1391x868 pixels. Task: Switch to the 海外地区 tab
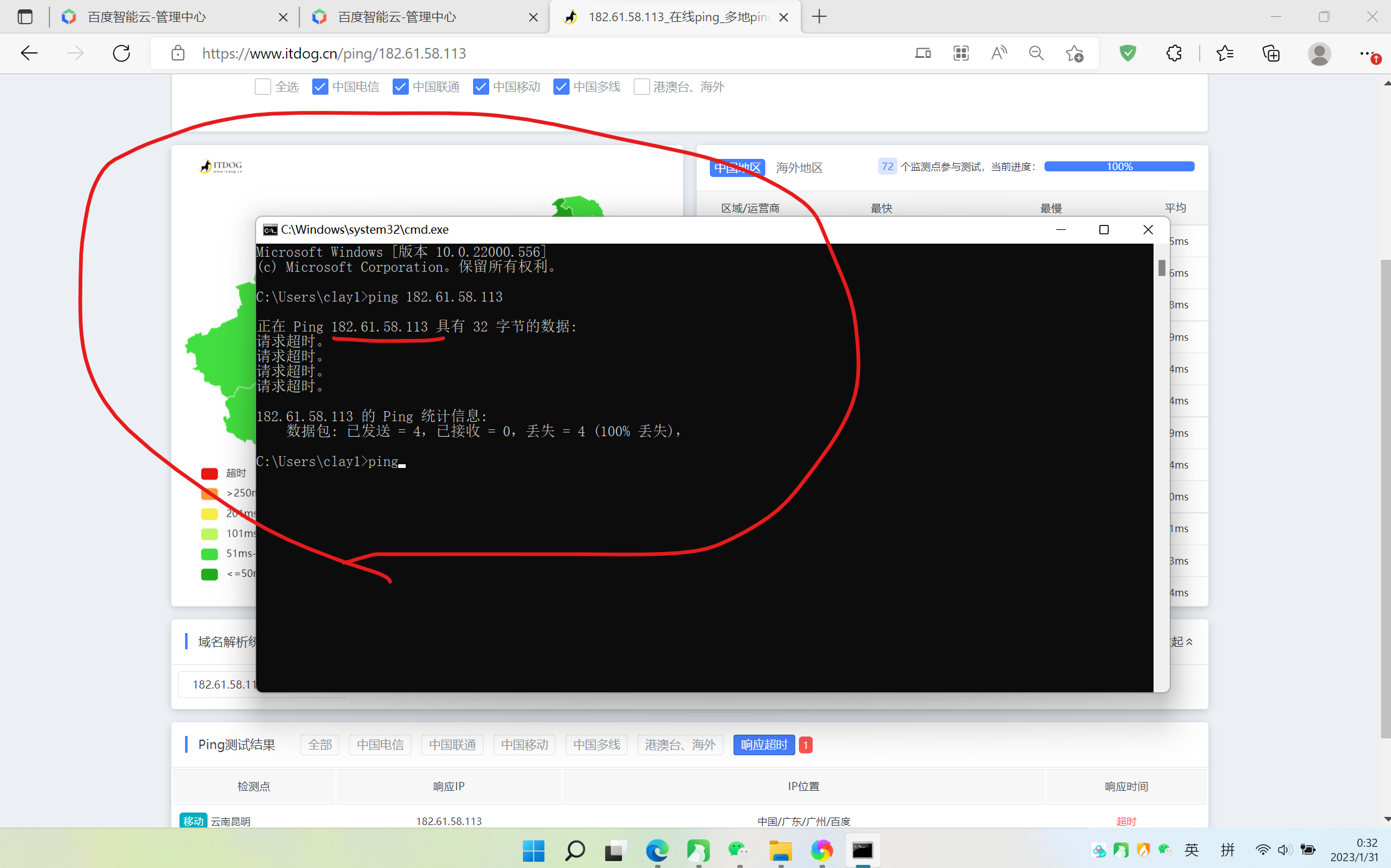pyautogui.click(x=799, y=168)
